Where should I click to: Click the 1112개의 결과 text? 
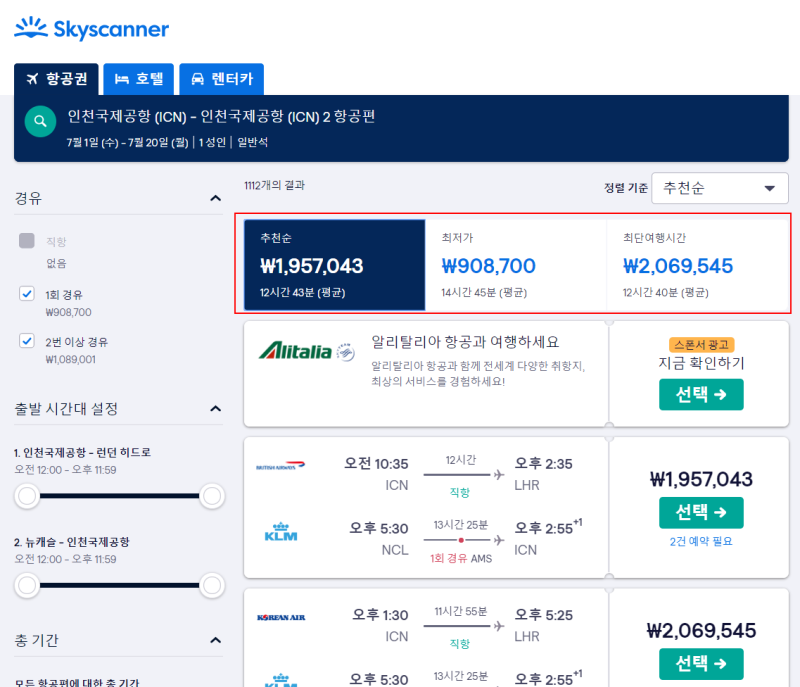point(274,185)
